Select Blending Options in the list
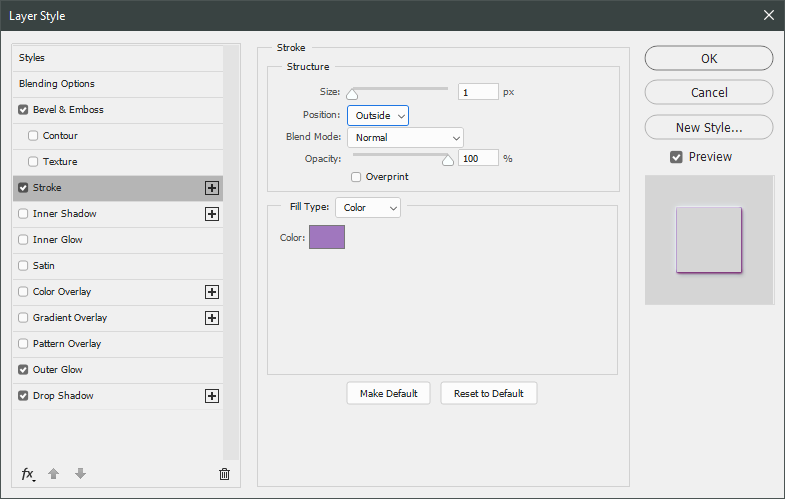This screenshot has height=499, width=785. pyautogui.click(x=58, y=84)
